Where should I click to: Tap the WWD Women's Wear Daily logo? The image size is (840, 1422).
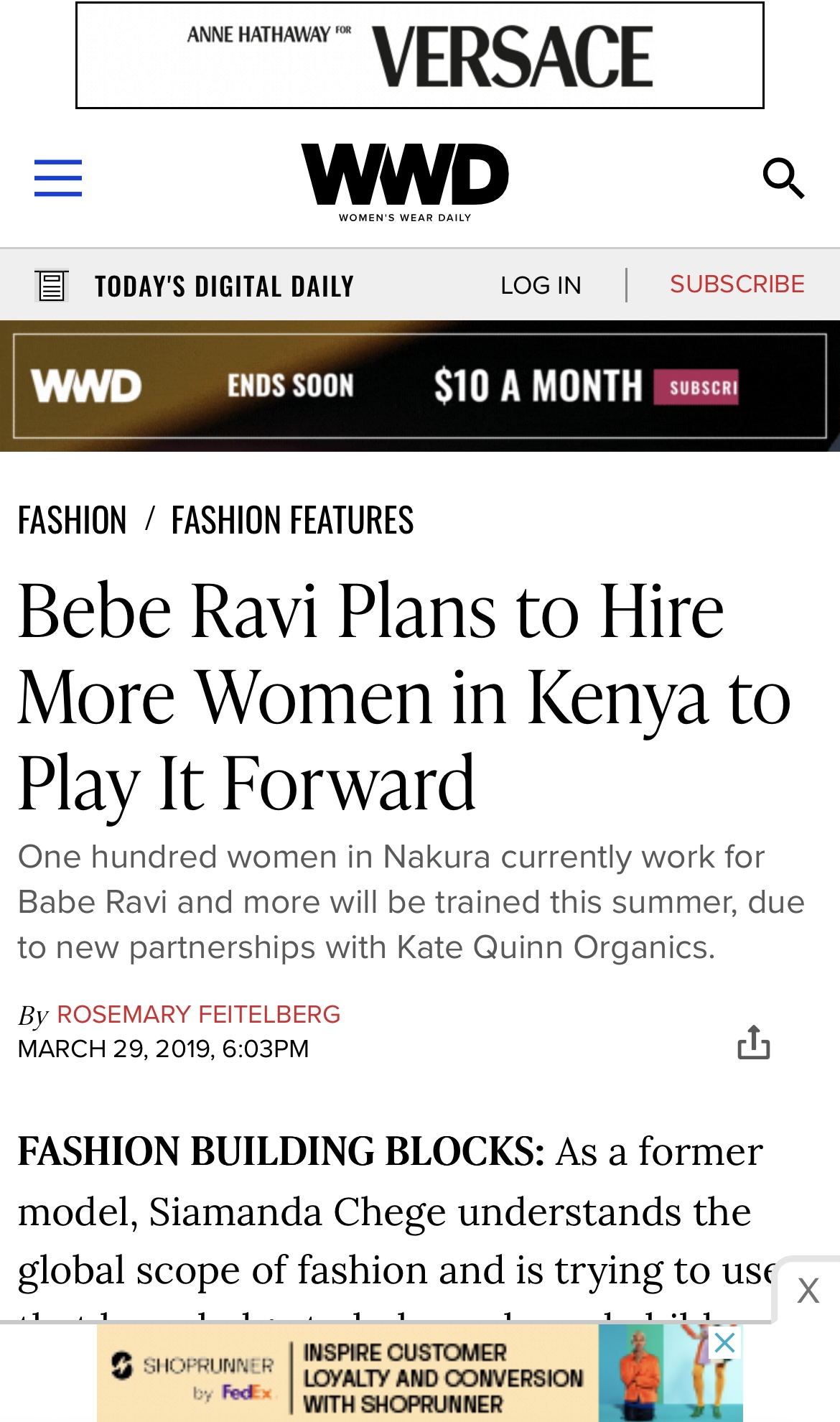[x=405, y=182]
